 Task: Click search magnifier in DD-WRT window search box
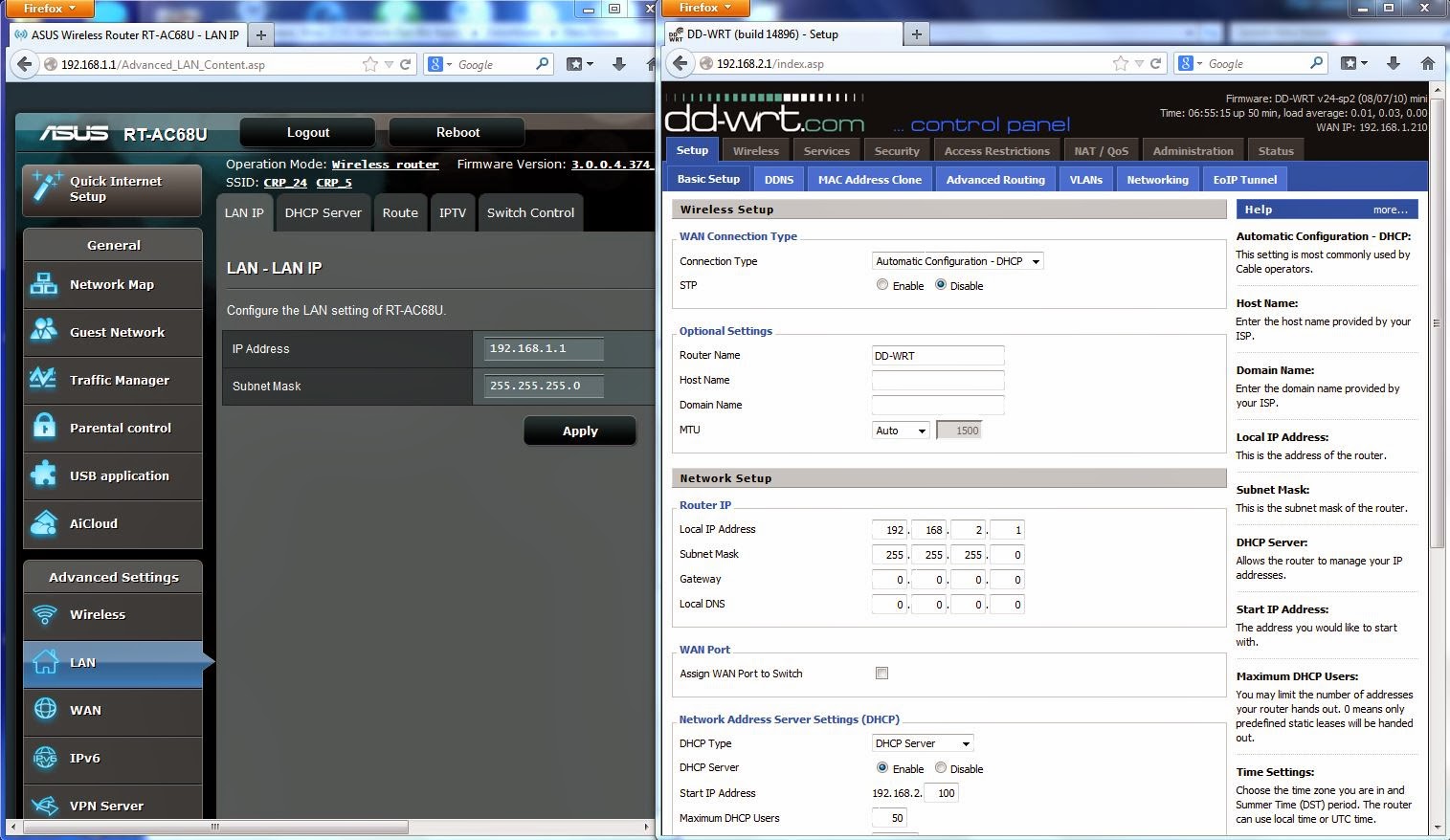[1317, 63]
